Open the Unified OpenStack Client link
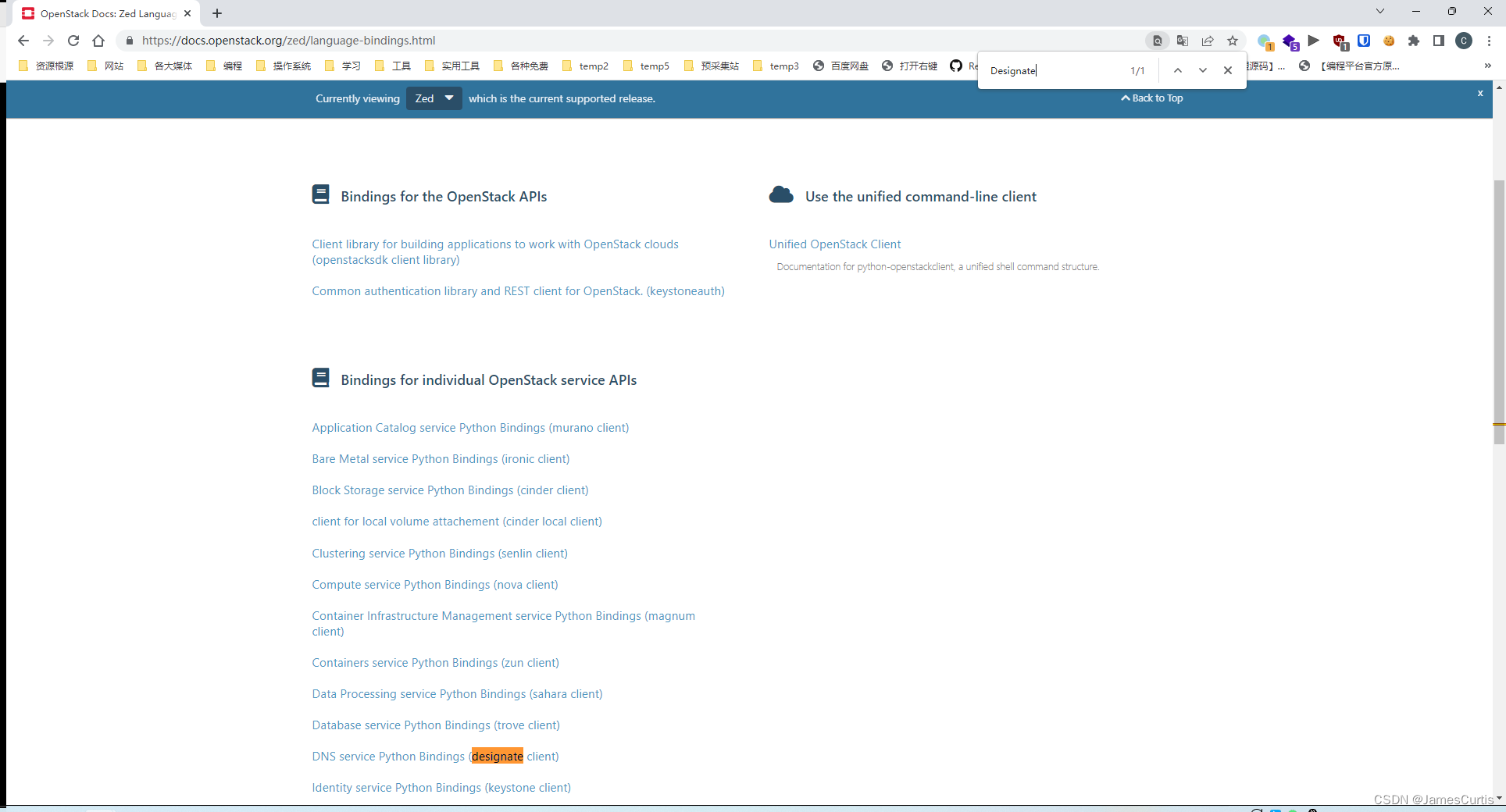This screenshot has width=1506, height=812. click(834, 244)
